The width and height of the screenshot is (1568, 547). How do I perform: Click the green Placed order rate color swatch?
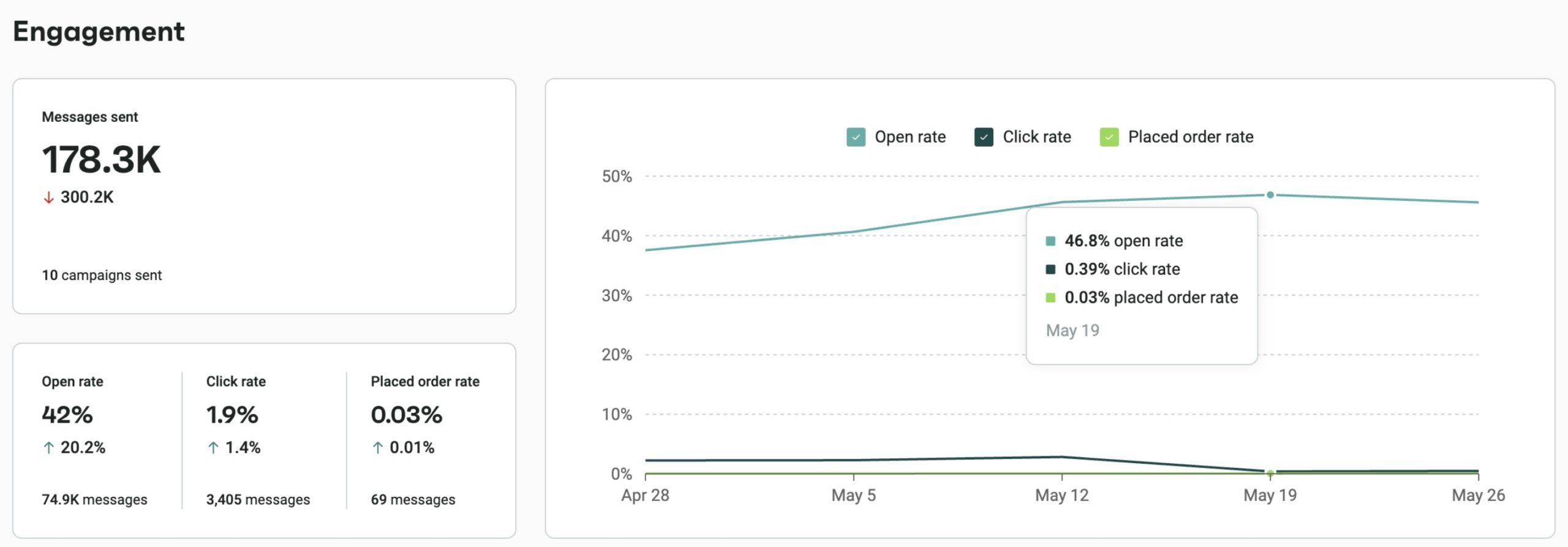tap(1110, 137)
